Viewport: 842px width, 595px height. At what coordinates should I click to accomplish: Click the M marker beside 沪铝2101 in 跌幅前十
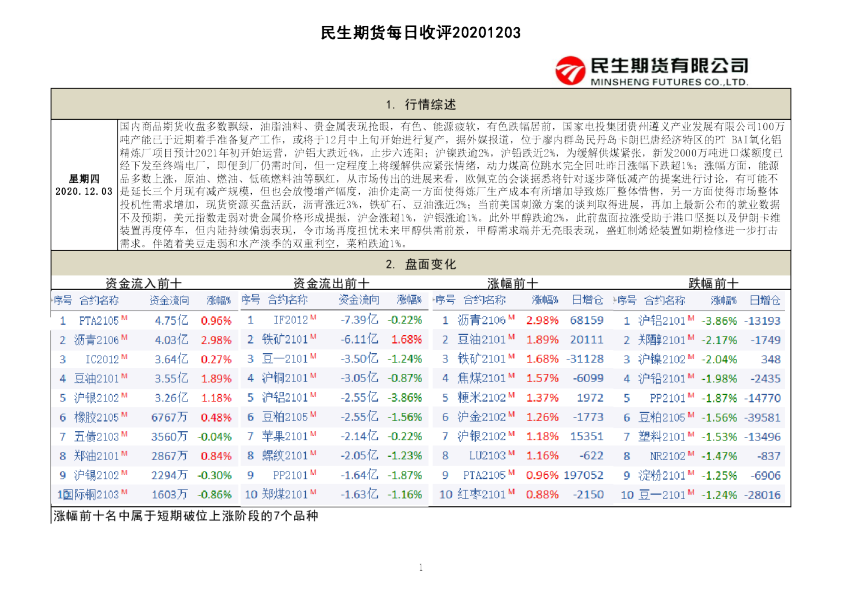click(690, 316)
